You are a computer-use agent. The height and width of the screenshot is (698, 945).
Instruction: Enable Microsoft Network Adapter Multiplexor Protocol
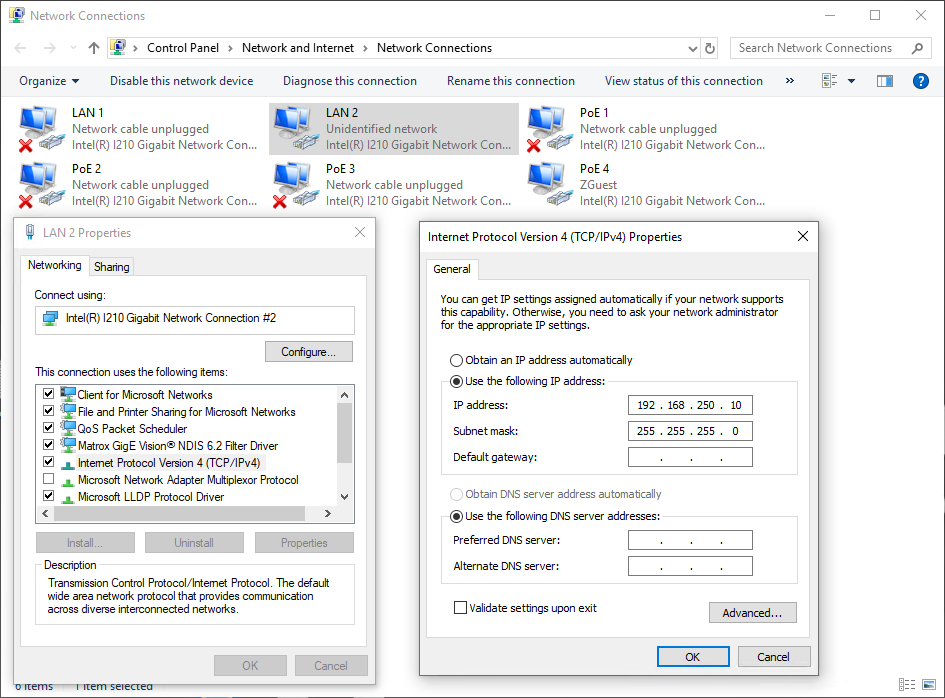48,480
